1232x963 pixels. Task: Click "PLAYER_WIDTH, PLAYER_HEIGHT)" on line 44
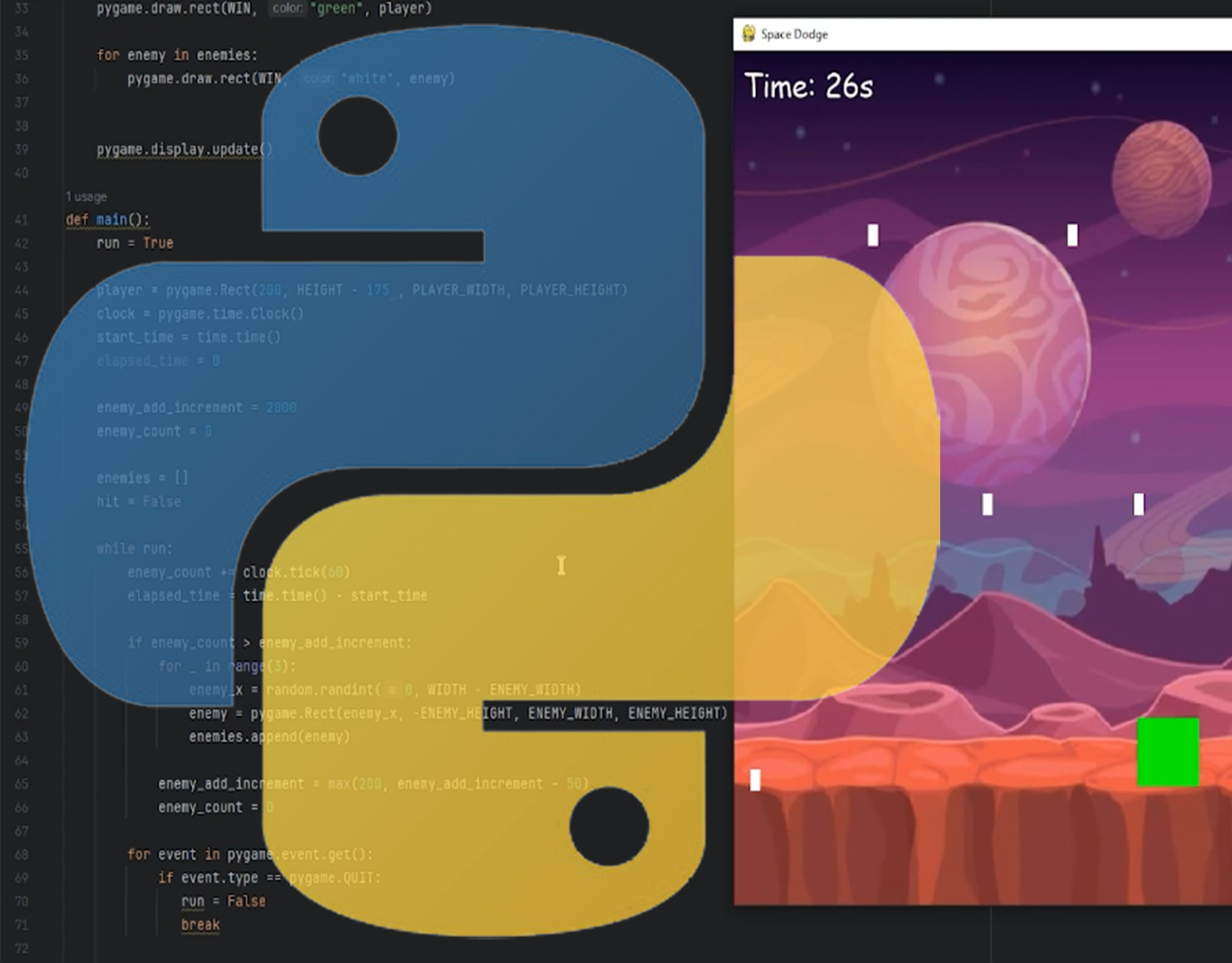tap(519, 290)
